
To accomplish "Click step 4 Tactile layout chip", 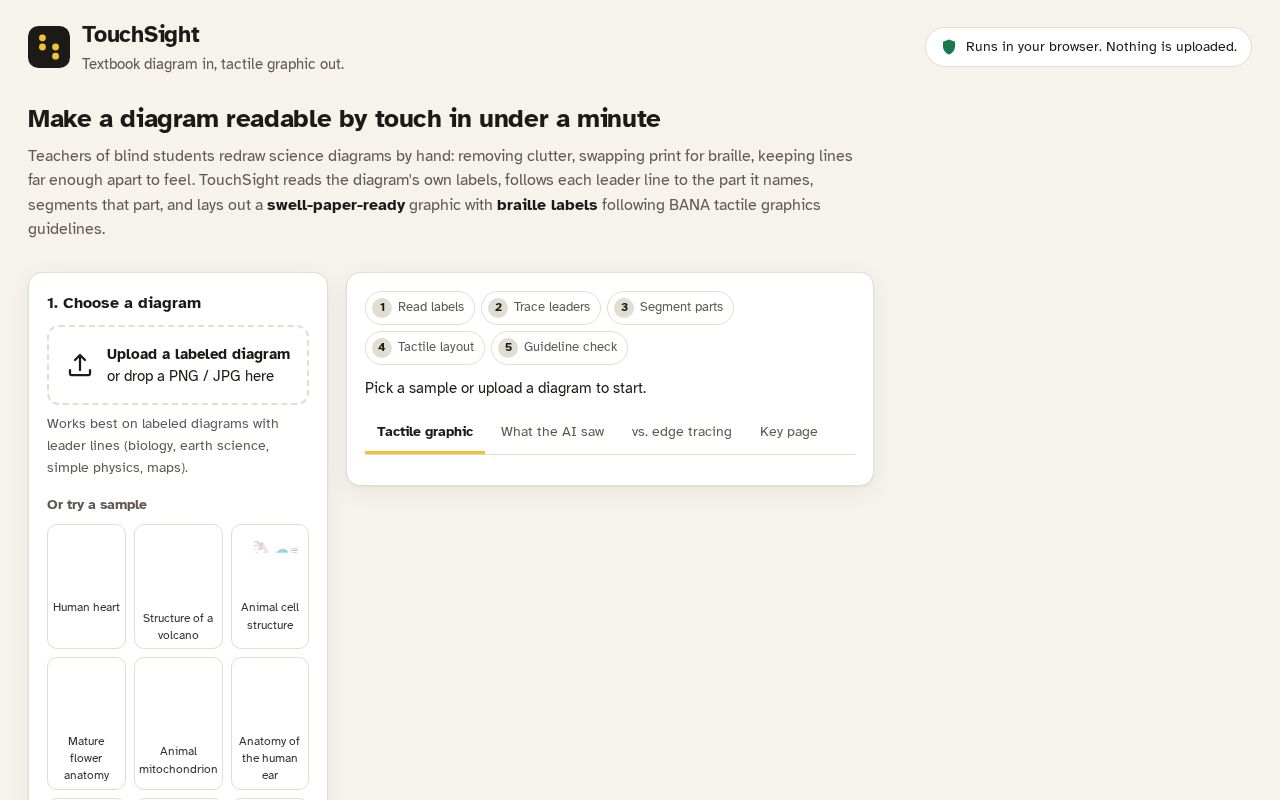I will 425,348.
